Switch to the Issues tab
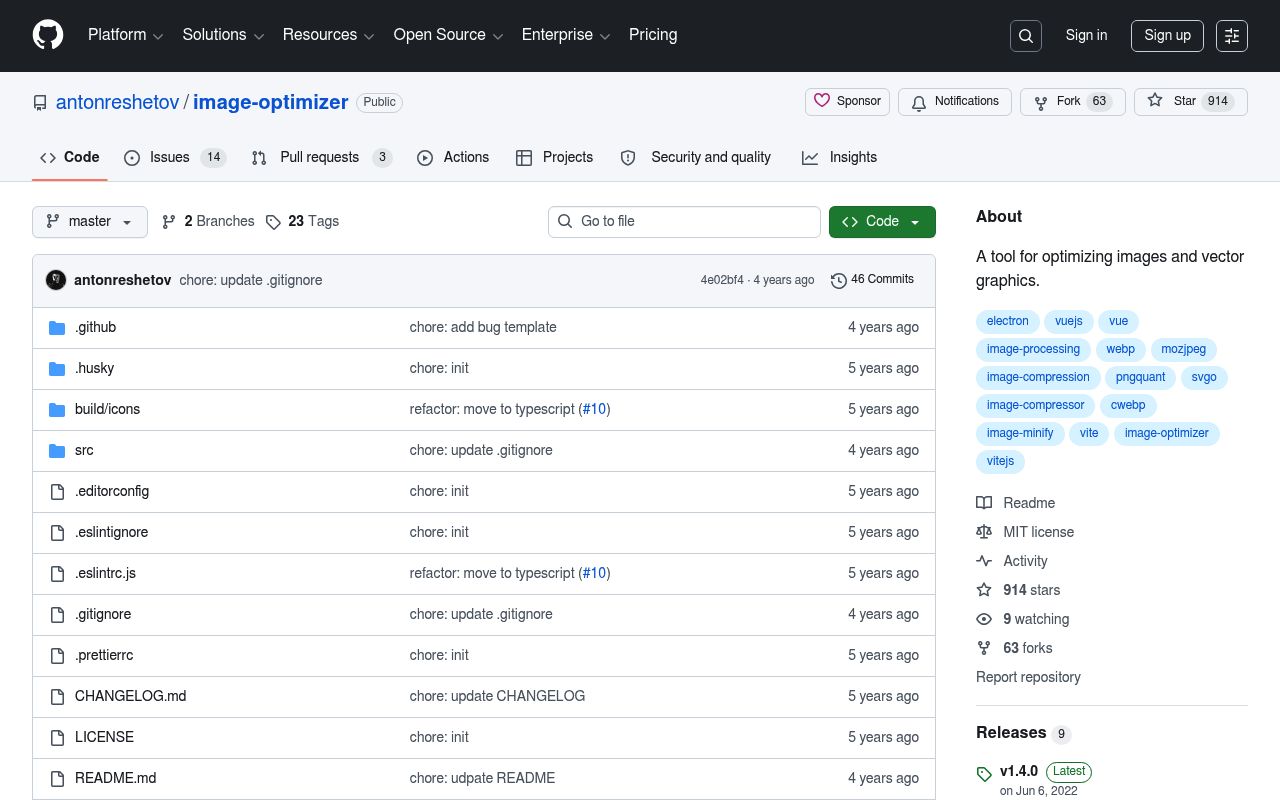This screenshot has width=1280, height=800. click(169, 157)
